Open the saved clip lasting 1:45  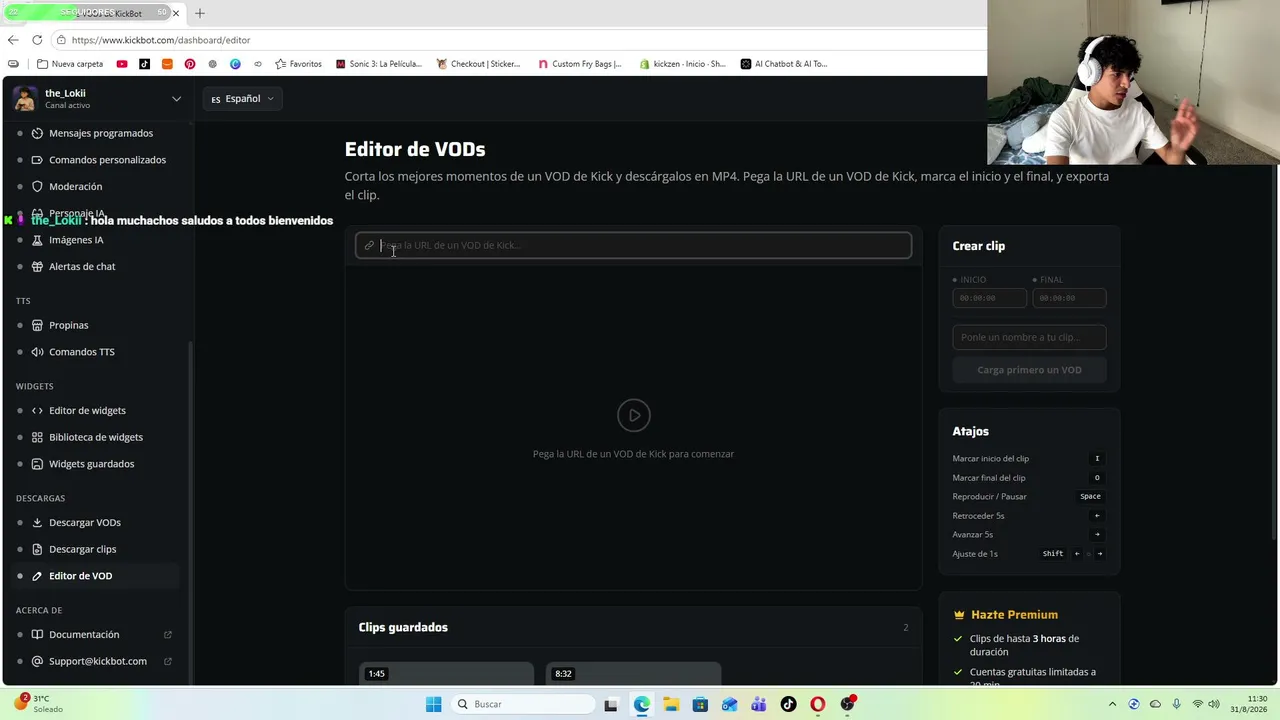pos(446,673)
